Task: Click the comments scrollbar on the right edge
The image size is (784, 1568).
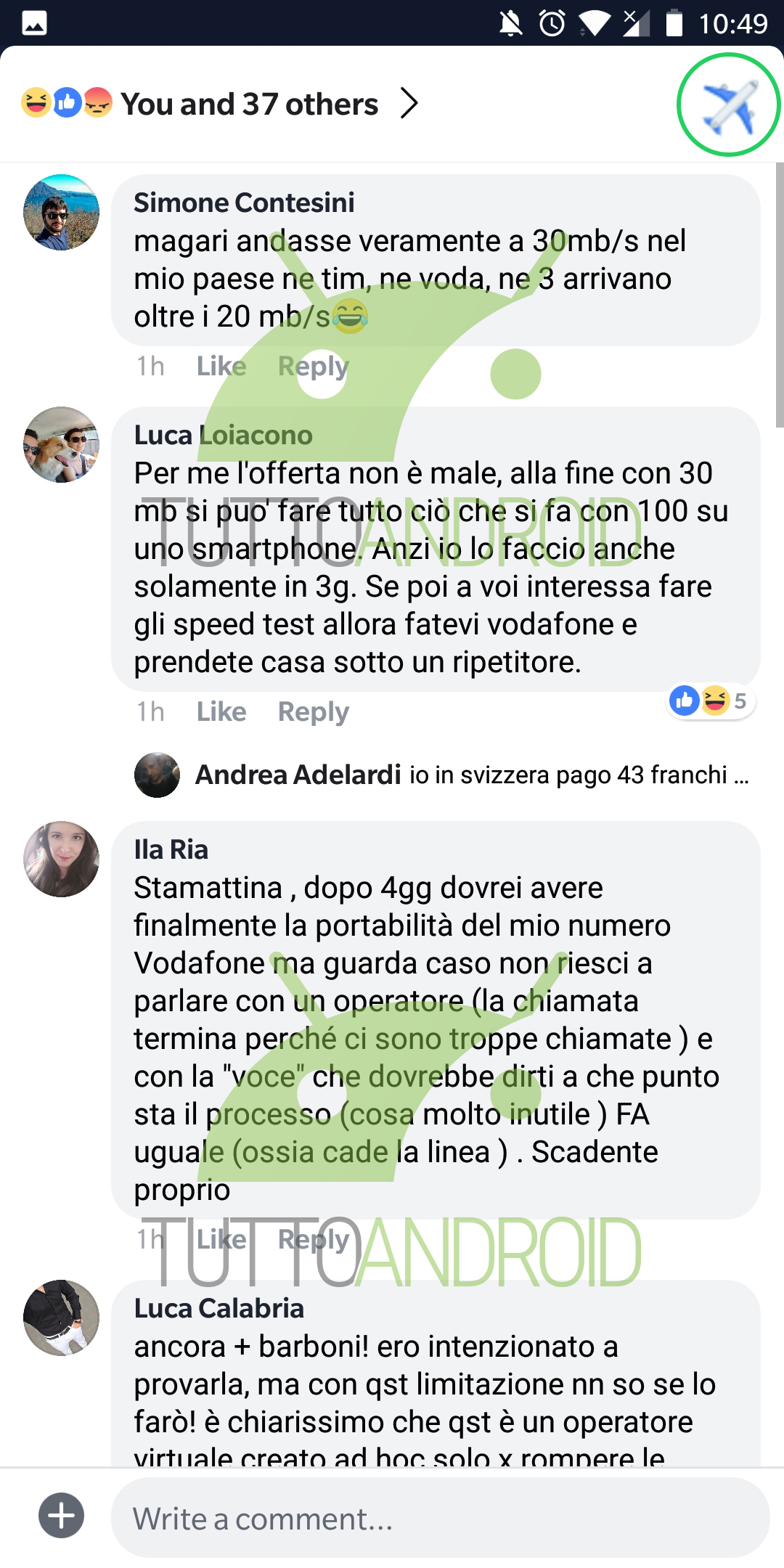Action: point(780,295)
